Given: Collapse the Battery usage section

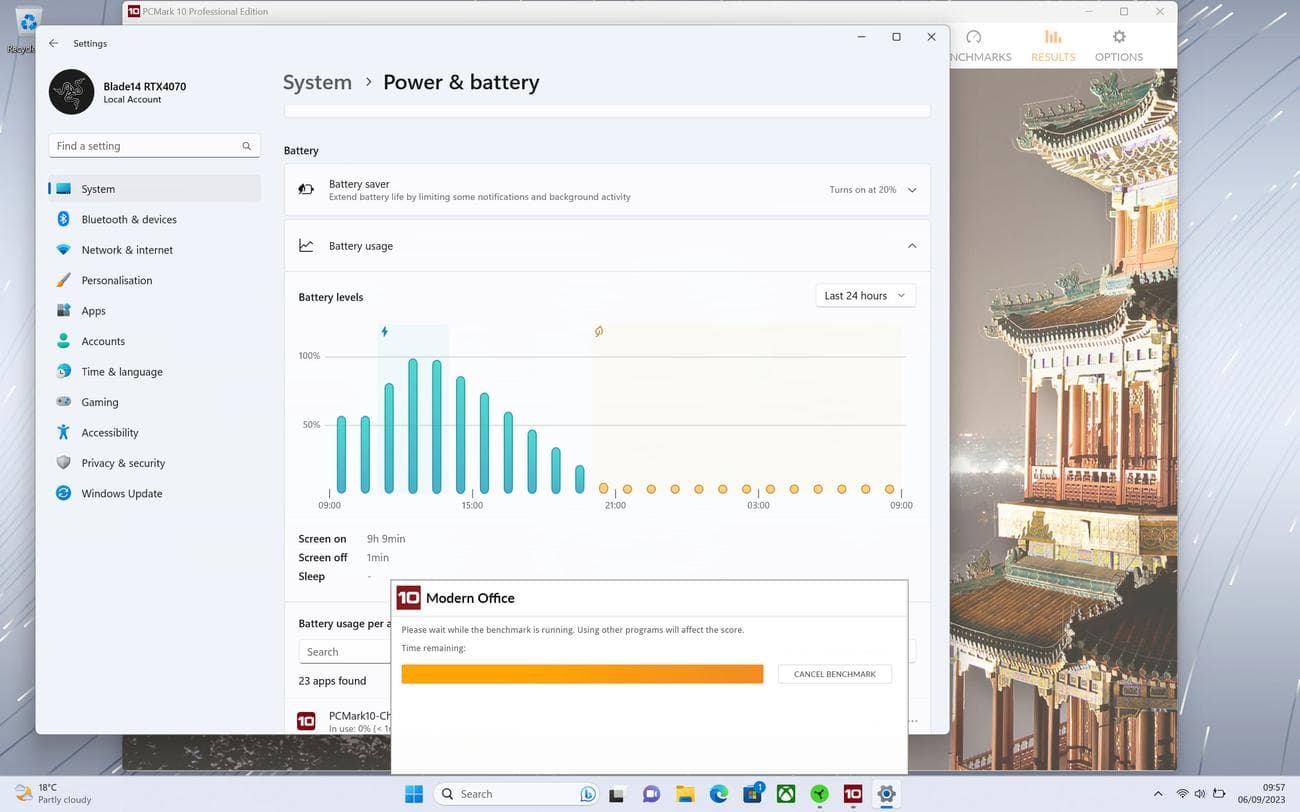Looking at the screenshot, I should tap(911, 246).
